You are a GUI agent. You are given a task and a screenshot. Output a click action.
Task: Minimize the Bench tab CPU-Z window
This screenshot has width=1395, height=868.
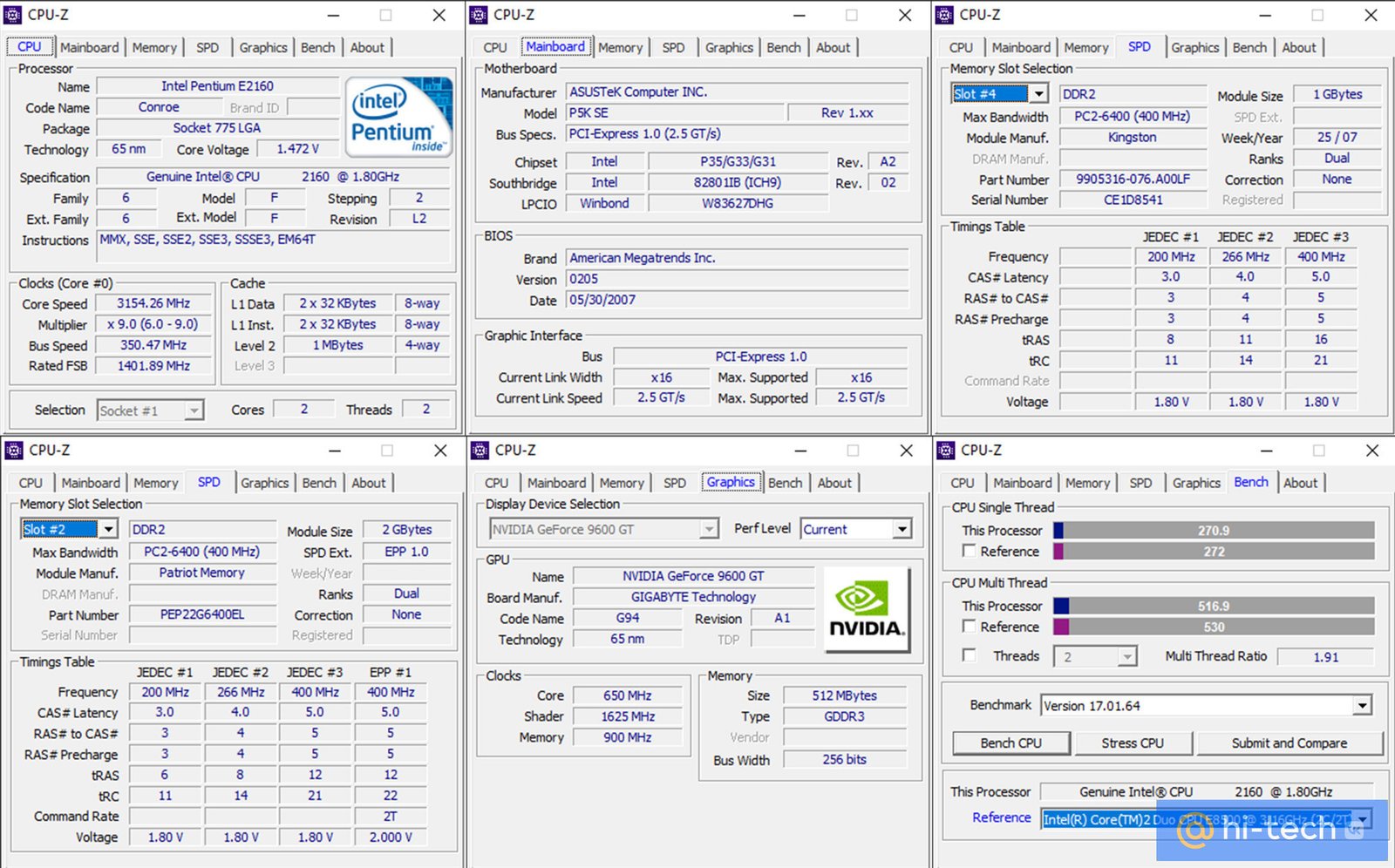tap(1266, 451)
